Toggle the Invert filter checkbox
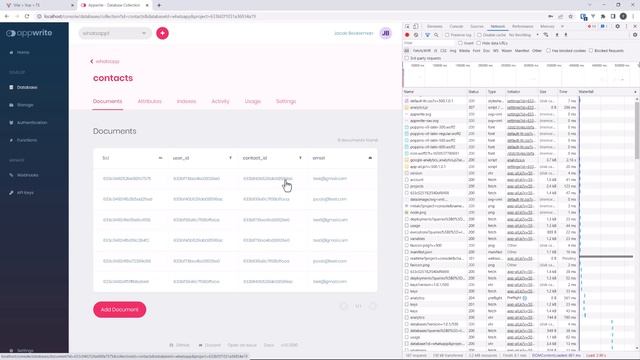 coord(460,43)
